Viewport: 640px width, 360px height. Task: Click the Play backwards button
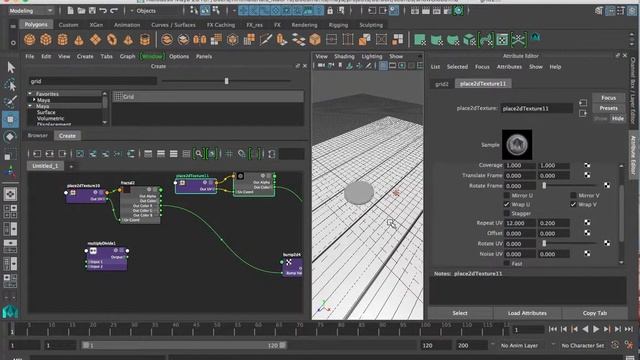[585, 329]
